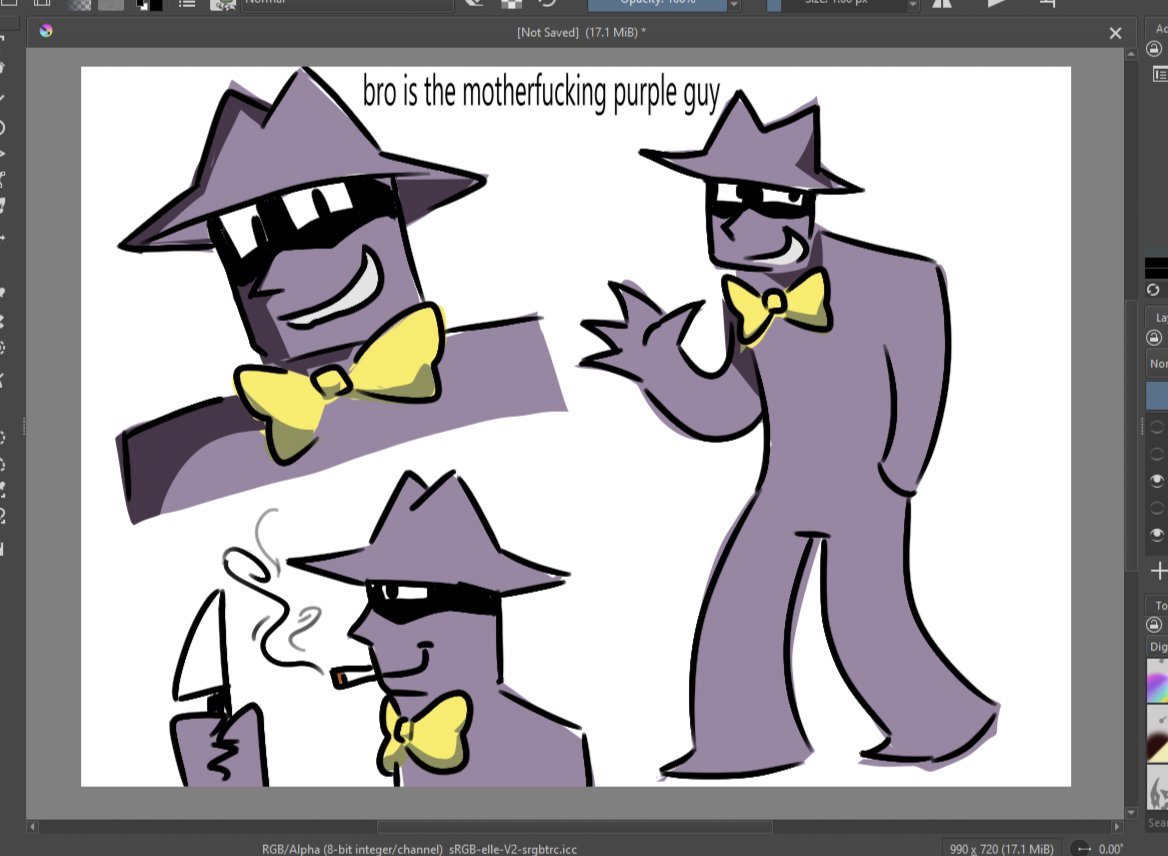Show the hidden layer between the two visible layers
Viewport: 1168px width, 856px height.
1157,508
